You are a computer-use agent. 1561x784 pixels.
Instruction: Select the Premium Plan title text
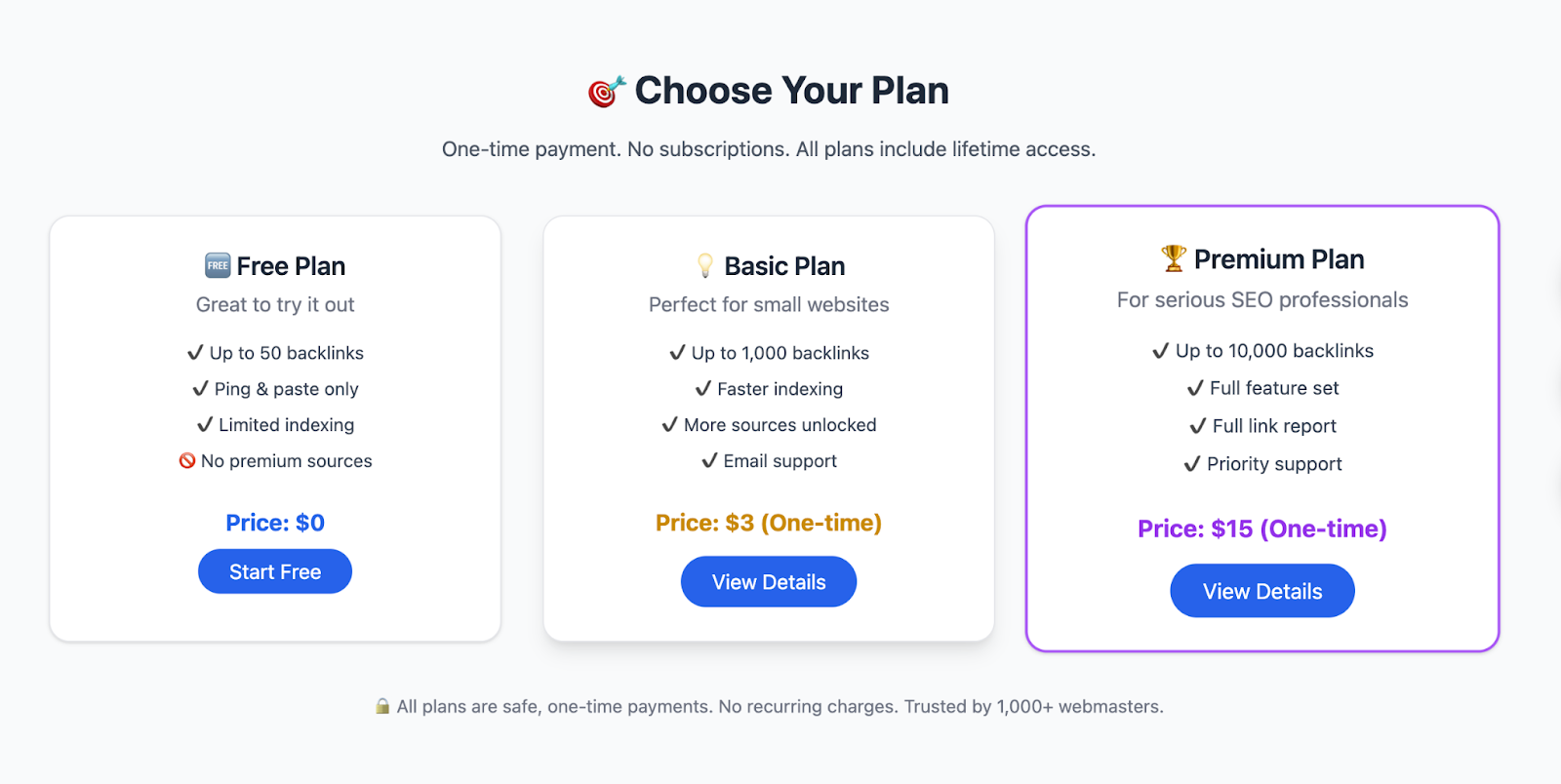tap(1279, 259)
